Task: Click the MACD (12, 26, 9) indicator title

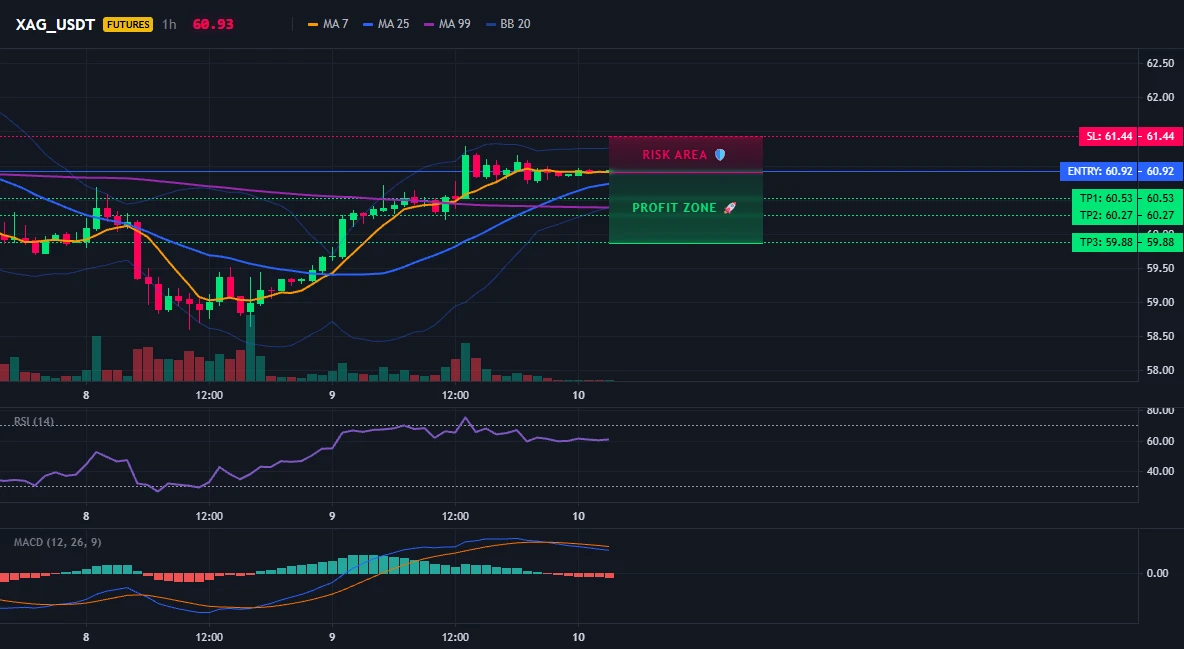Action: (x=57, y=542)
